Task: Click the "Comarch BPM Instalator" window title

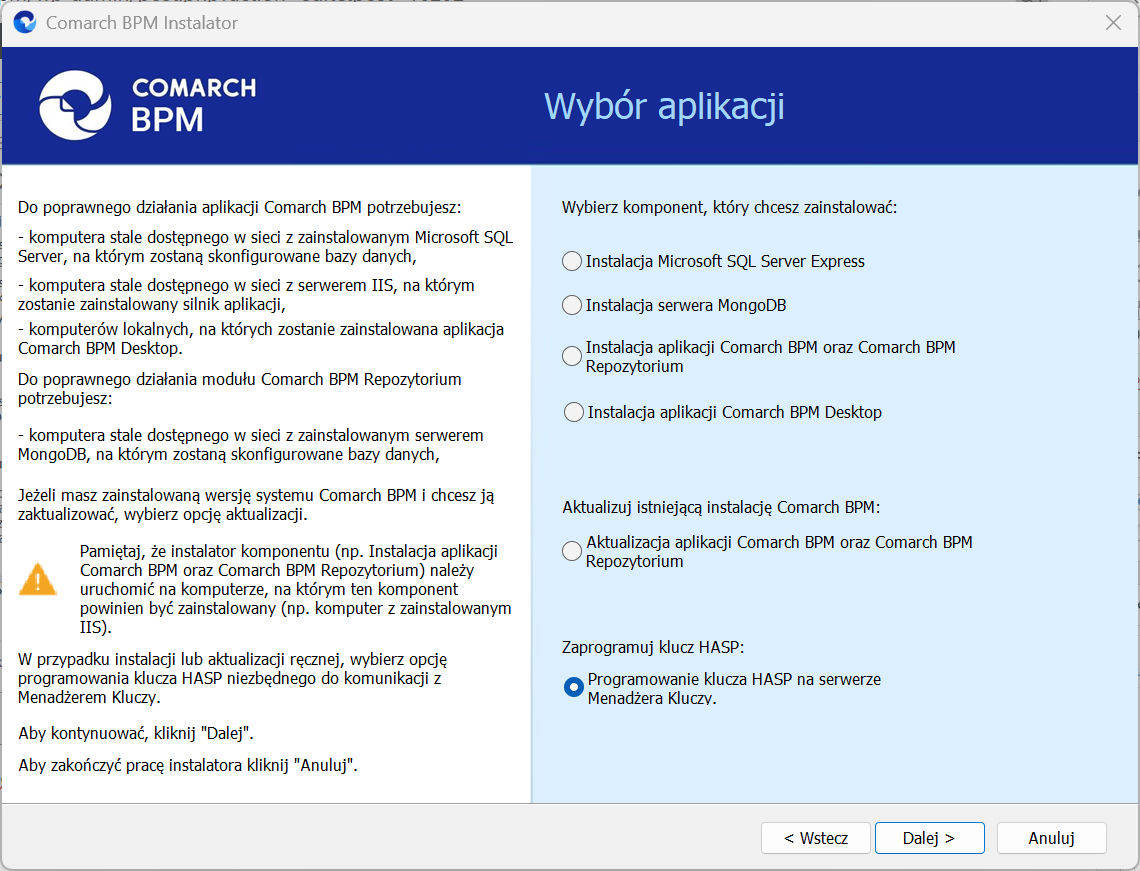Action: (142, 23)
